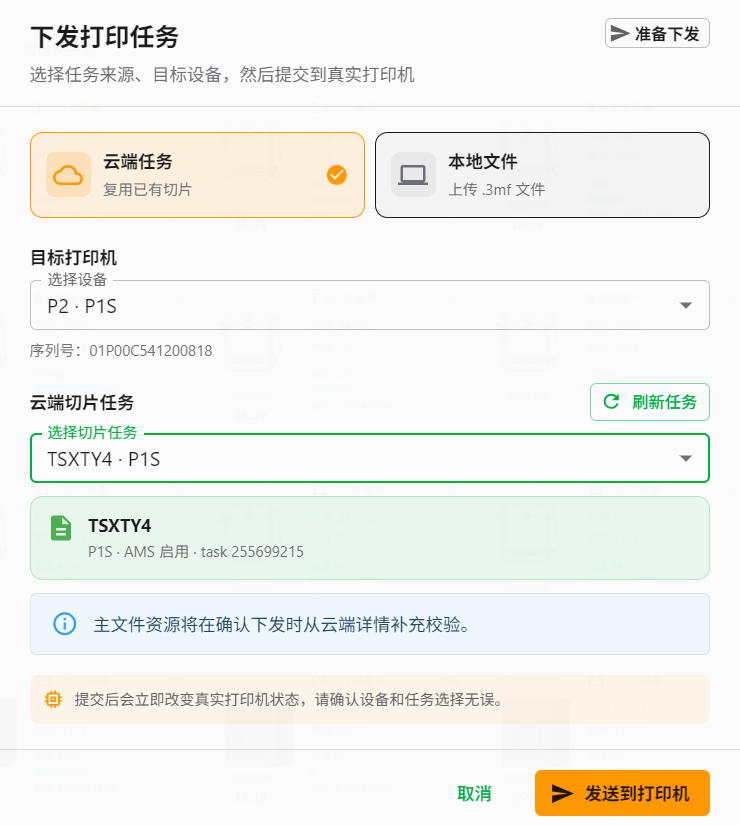Open the 选择设备 printer dropdown
The image size is (740, 825).
tap(369, 305)
